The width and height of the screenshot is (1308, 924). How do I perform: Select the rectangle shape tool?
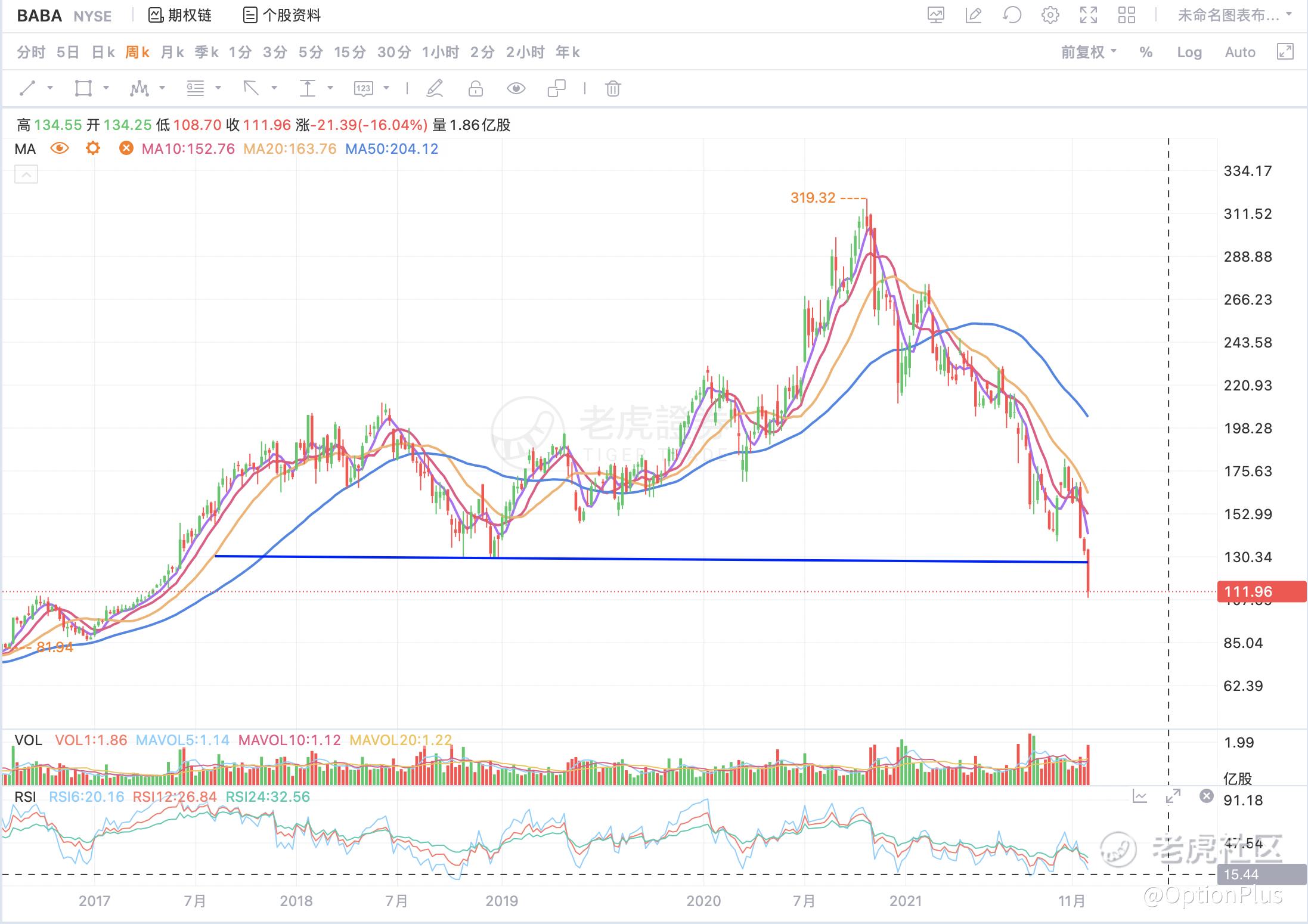point(83,88)
